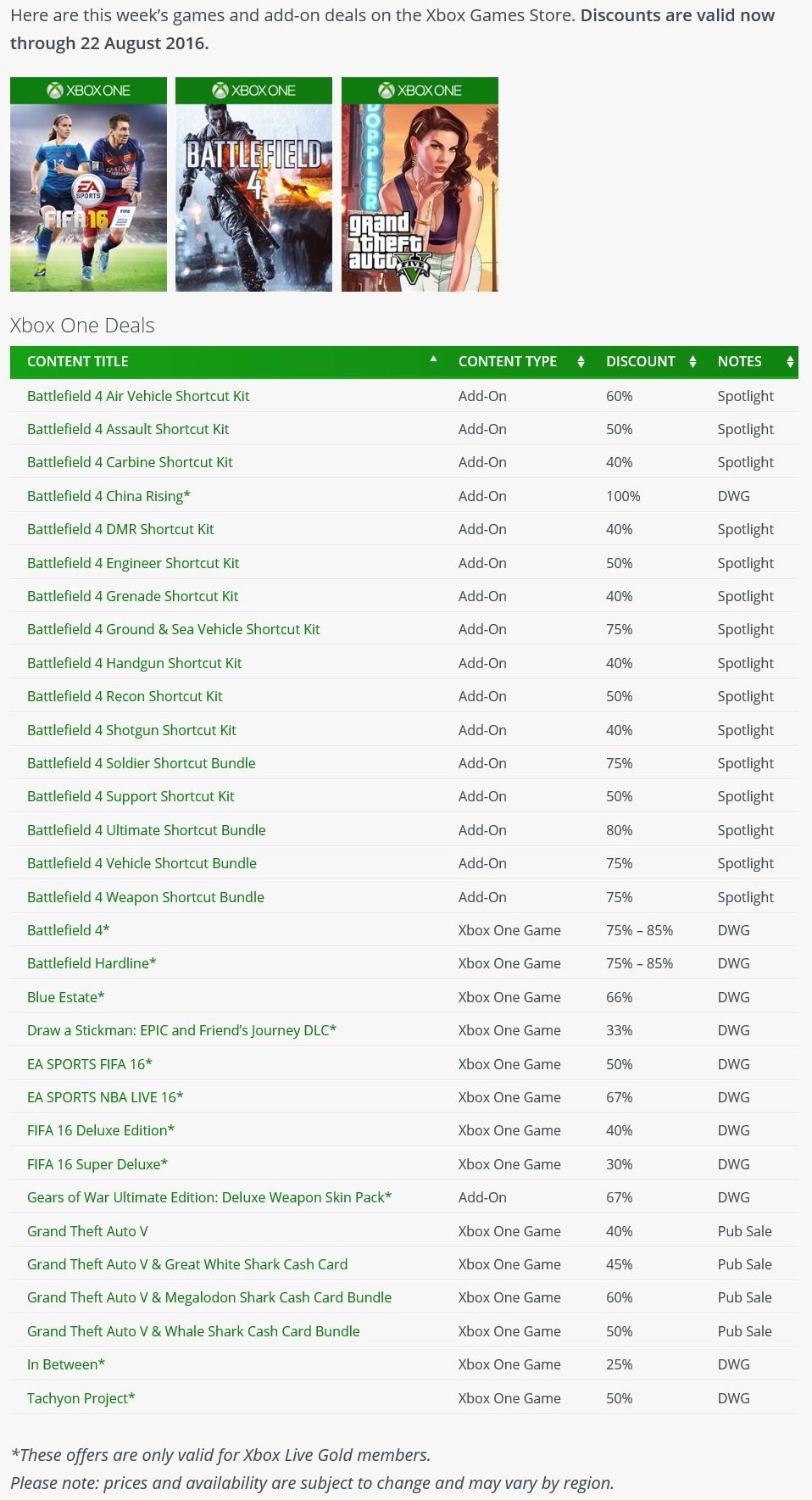
Task: Open Battlefield 4 Soldier Shortcut Bundle link
Action: point(142,763)
